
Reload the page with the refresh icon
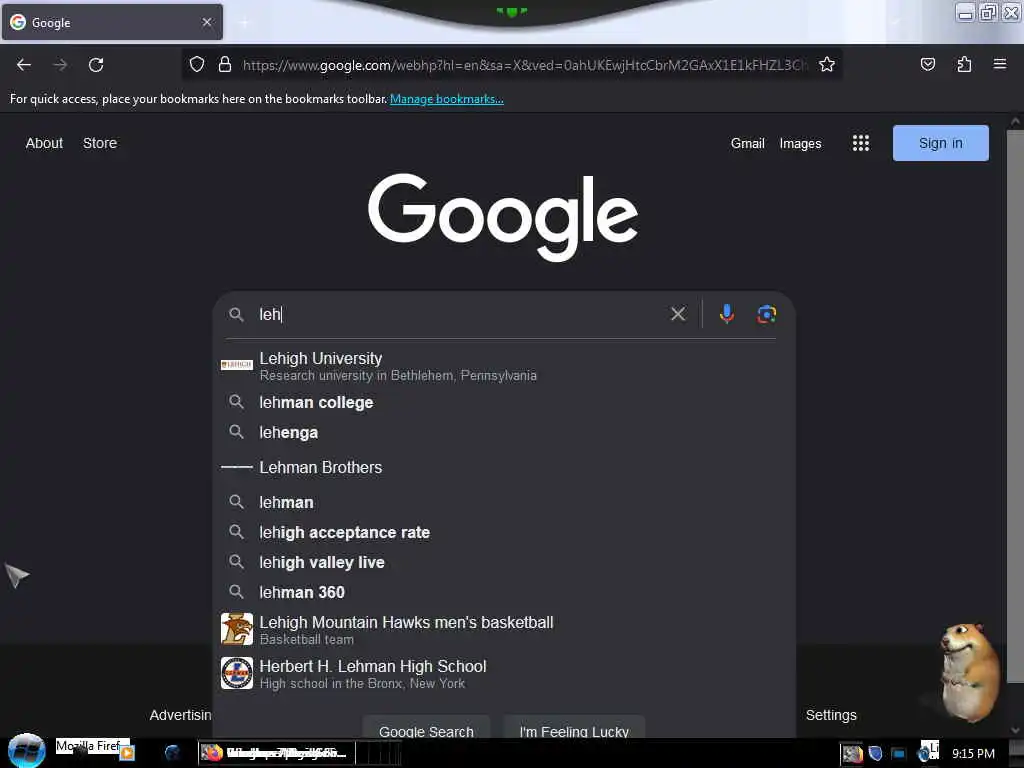click(96, 65)
